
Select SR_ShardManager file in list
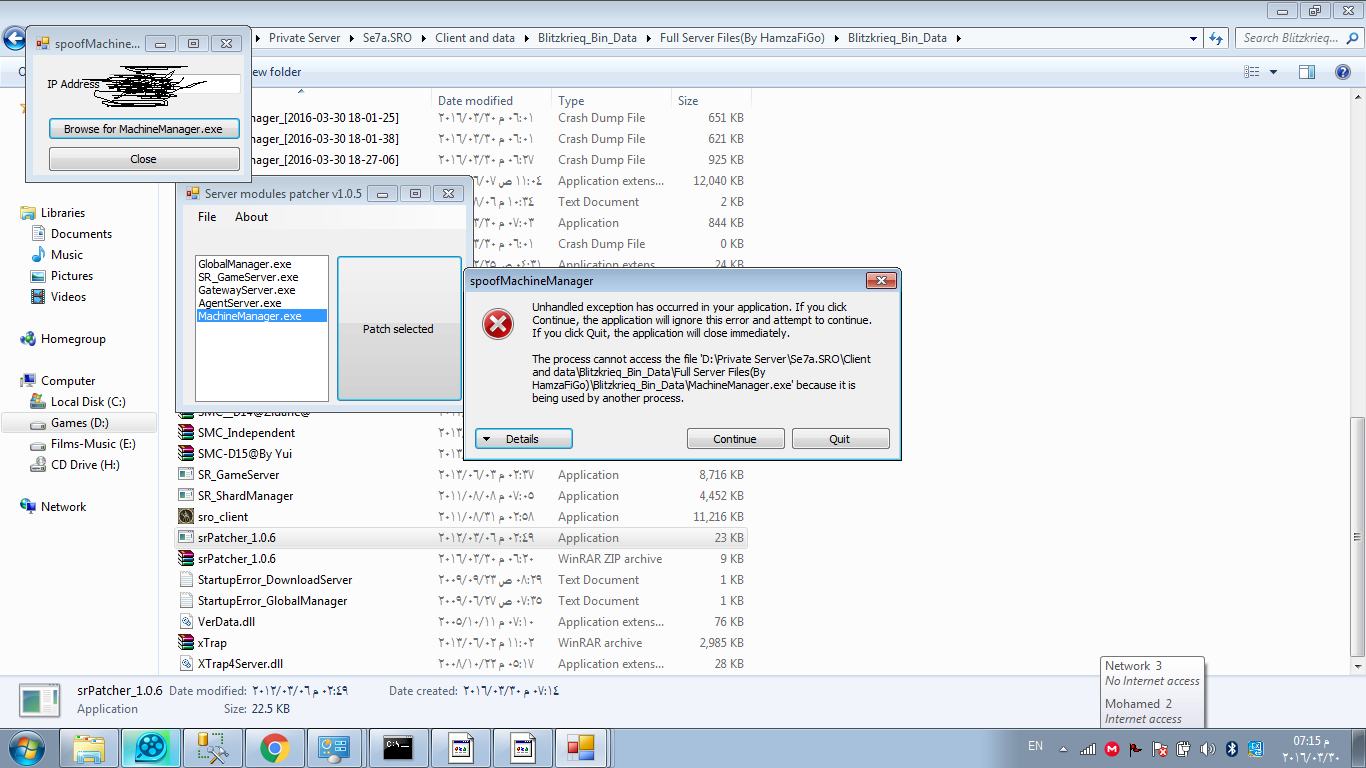point(245,496)
